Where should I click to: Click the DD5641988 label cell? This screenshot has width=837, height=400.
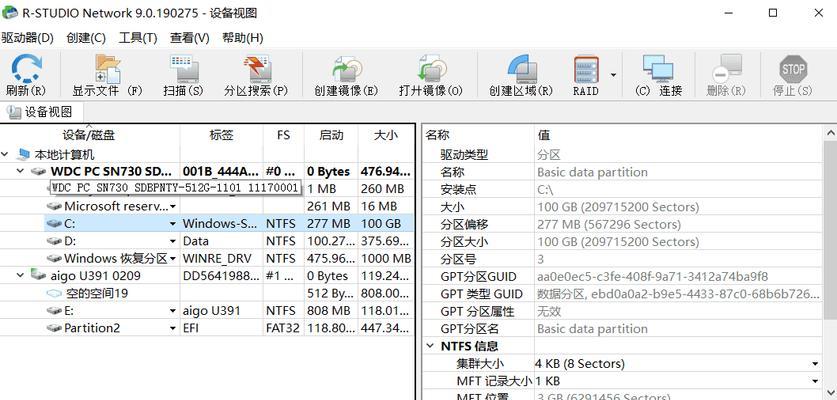point(222,276)
